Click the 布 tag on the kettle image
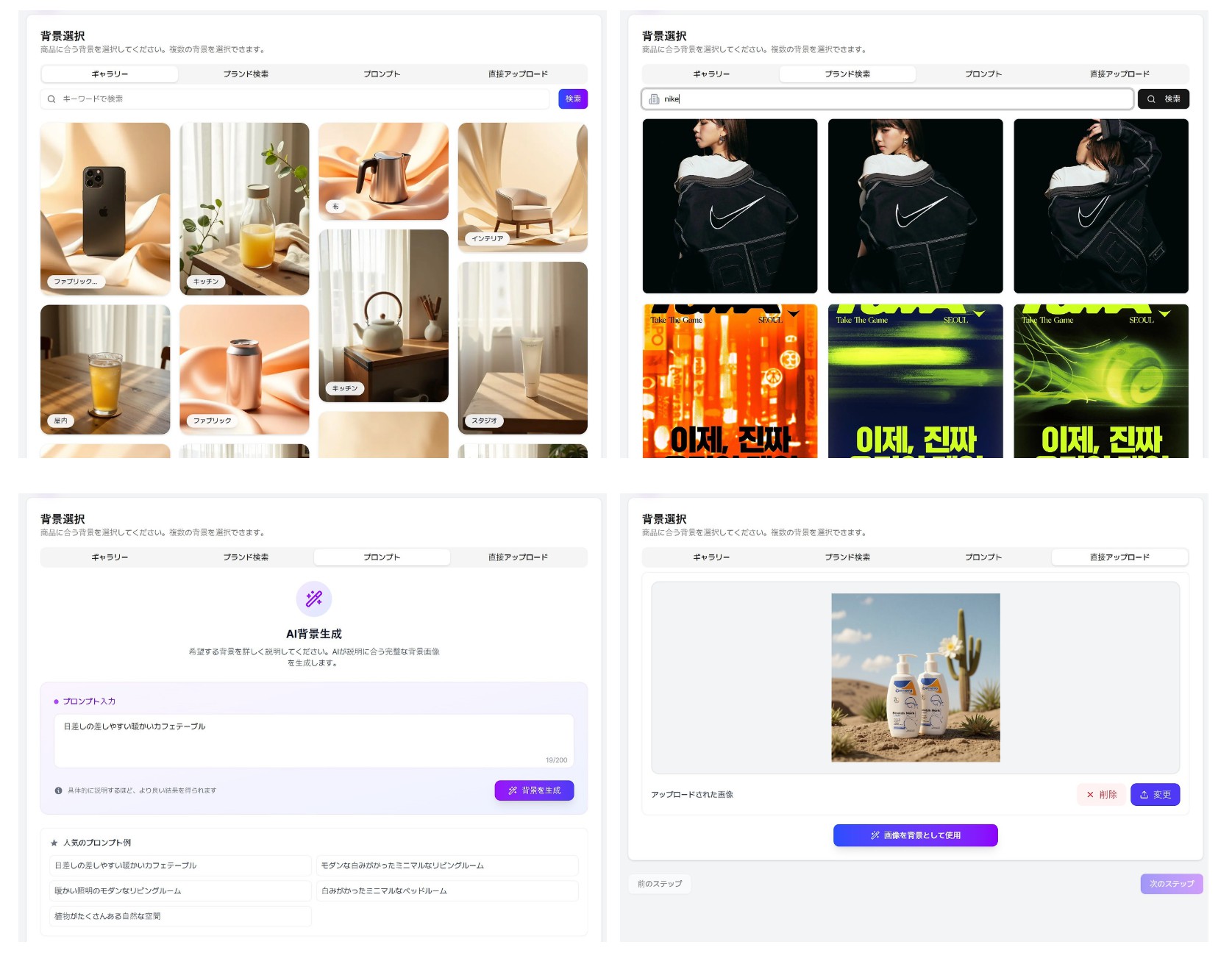 [335, 207]
